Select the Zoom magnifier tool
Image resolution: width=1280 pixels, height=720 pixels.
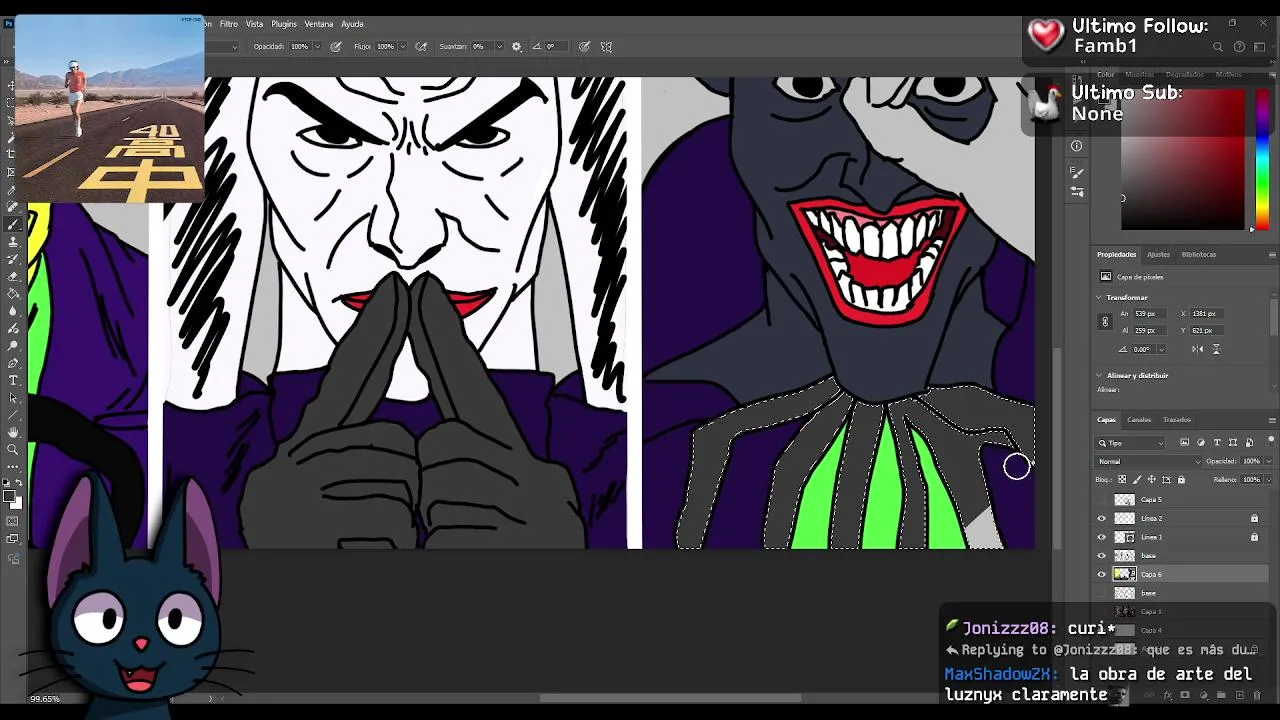pyautogui.click(x=12, y=449)
